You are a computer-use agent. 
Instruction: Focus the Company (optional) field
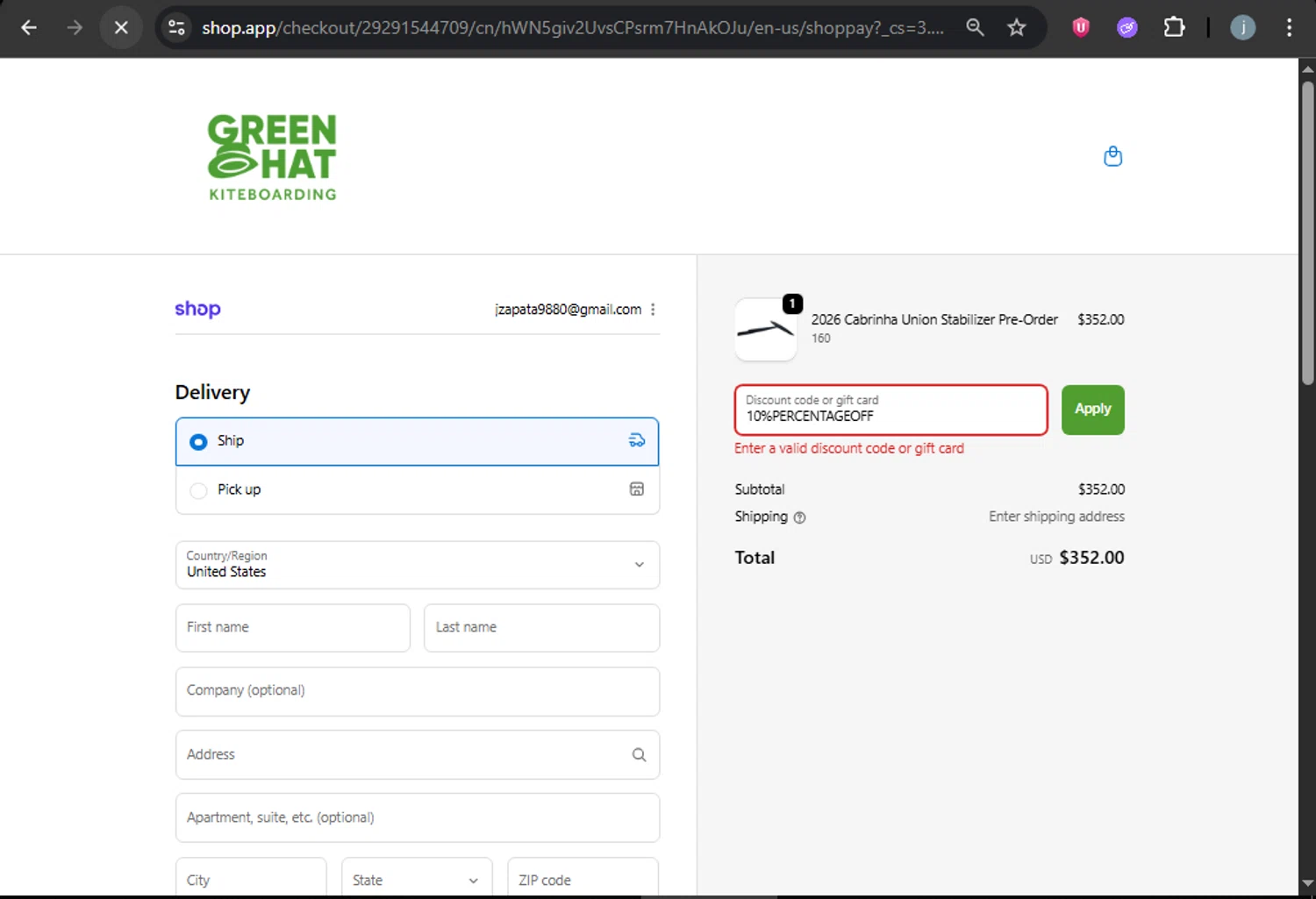pos(418,691)
